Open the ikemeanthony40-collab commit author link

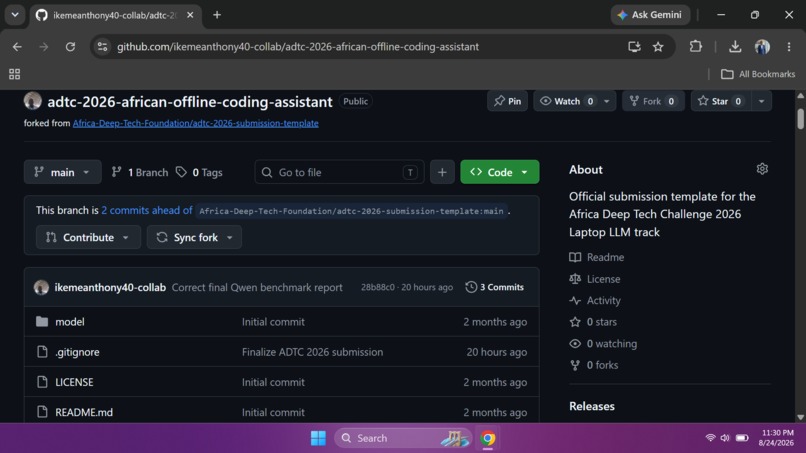coord(110,287)
